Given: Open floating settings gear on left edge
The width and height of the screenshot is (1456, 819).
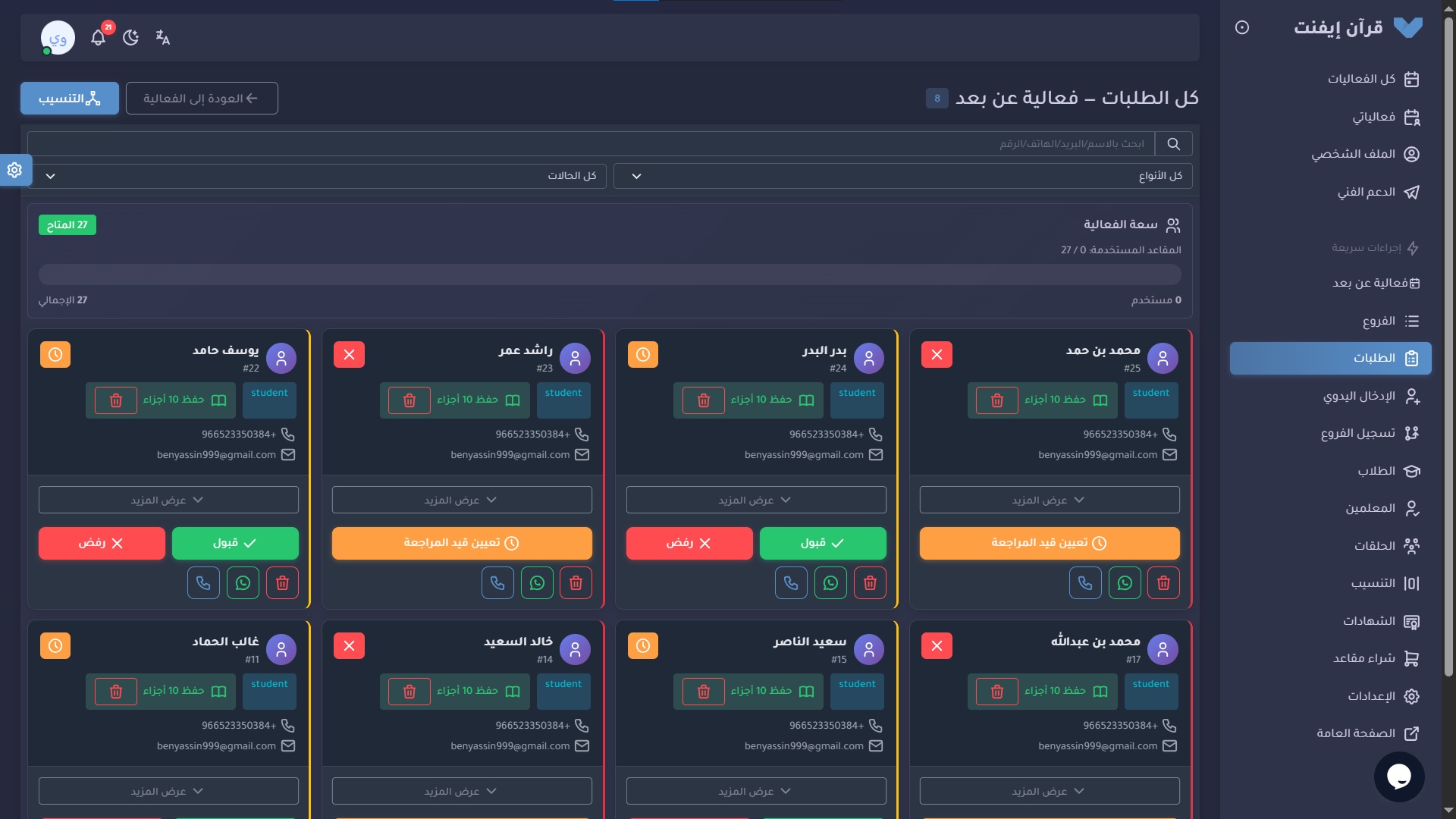Looking at the screenshot, I should tap(14, 170).
